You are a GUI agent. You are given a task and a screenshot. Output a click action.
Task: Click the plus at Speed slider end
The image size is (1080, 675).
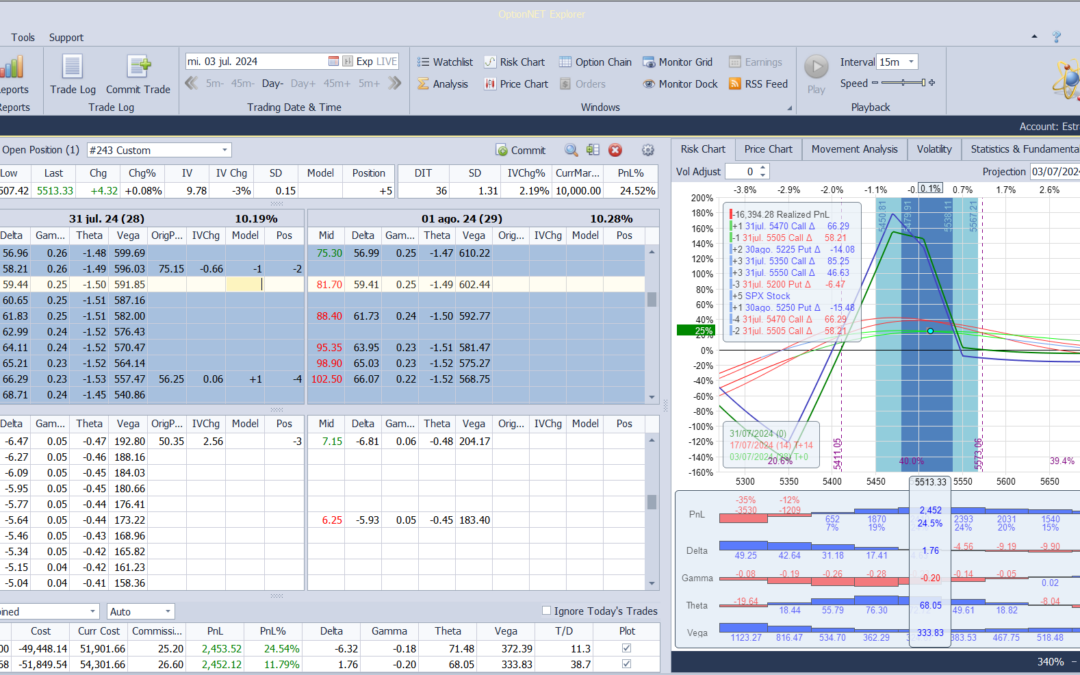932,83
